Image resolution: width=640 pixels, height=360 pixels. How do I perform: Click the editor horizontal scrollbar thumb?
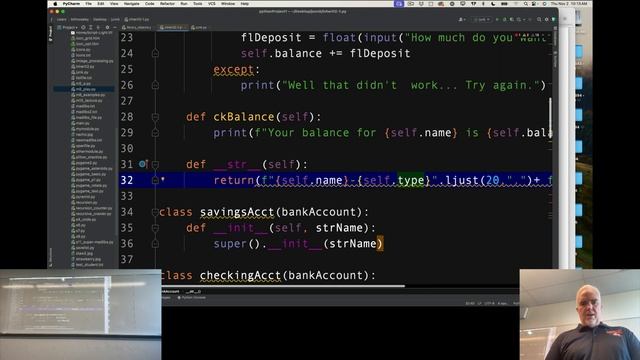coord(283,286)
